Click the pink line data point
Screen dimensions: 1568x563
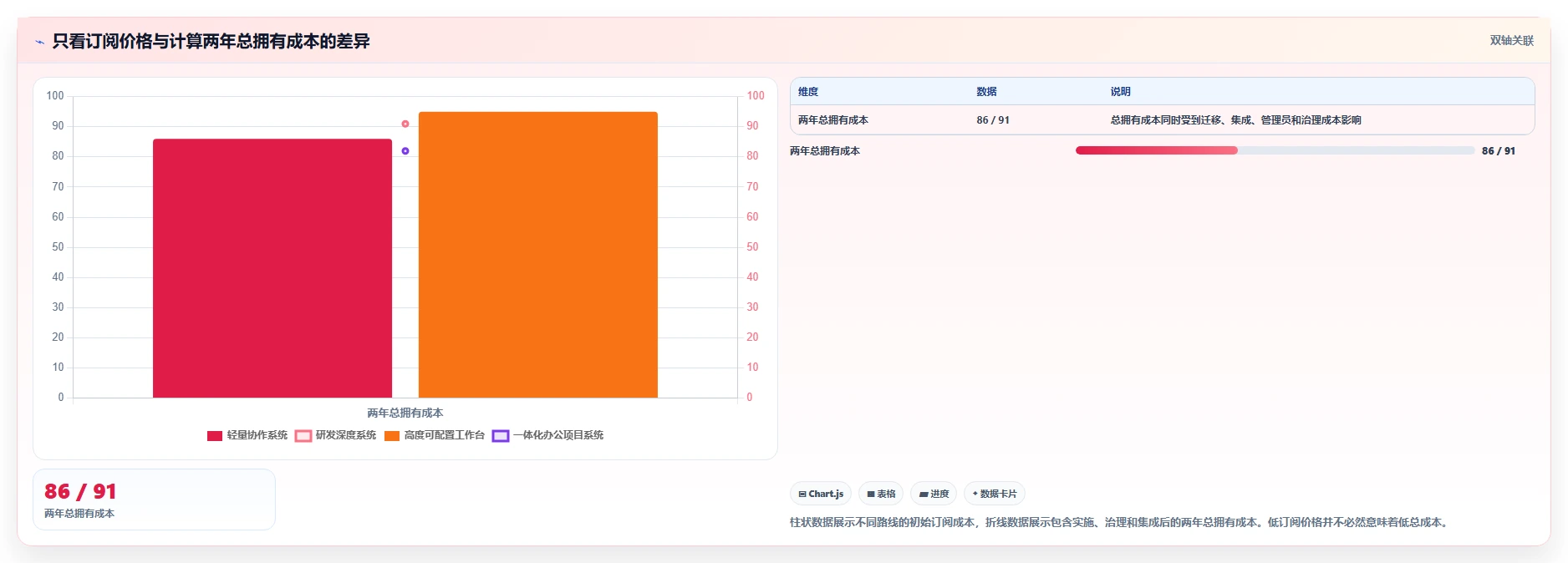[x=405, y=124]
